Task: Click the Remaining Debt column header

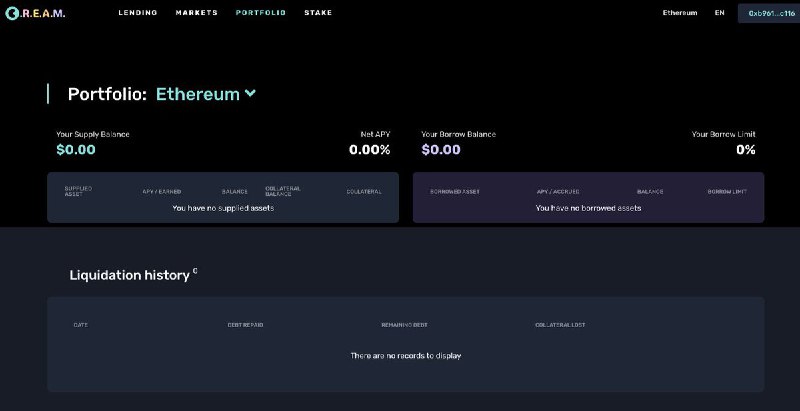Action: (405, 325)
